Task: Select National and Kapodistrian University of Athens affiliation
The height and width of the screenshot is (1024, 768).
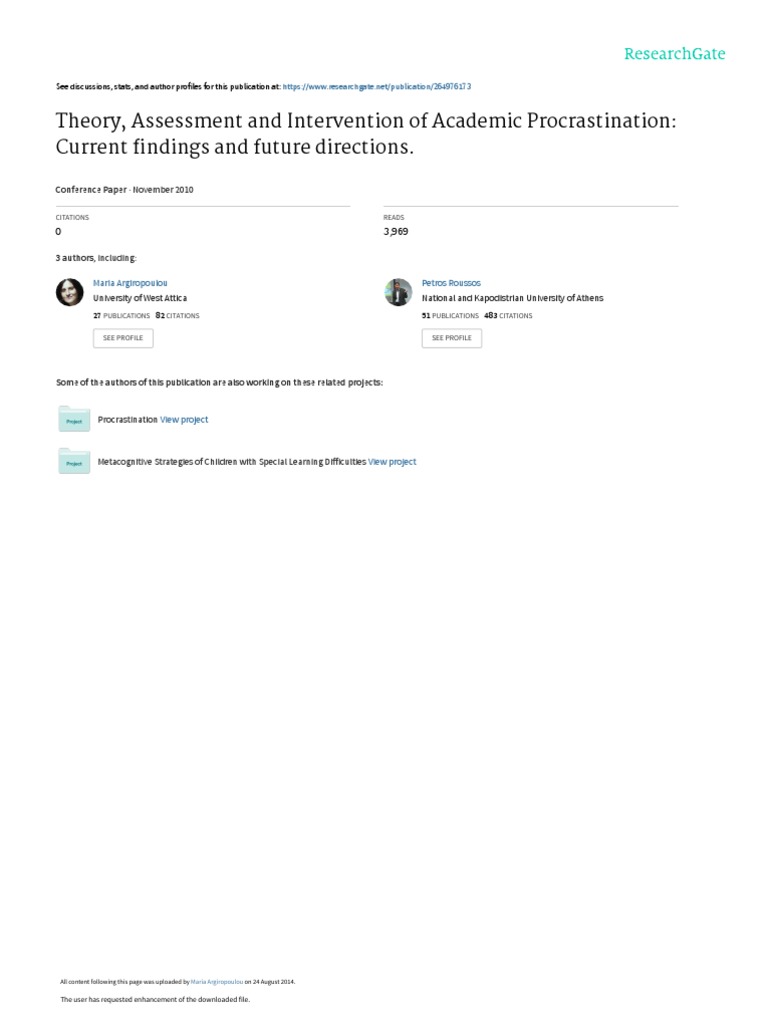Action: (x=512, y=298)
